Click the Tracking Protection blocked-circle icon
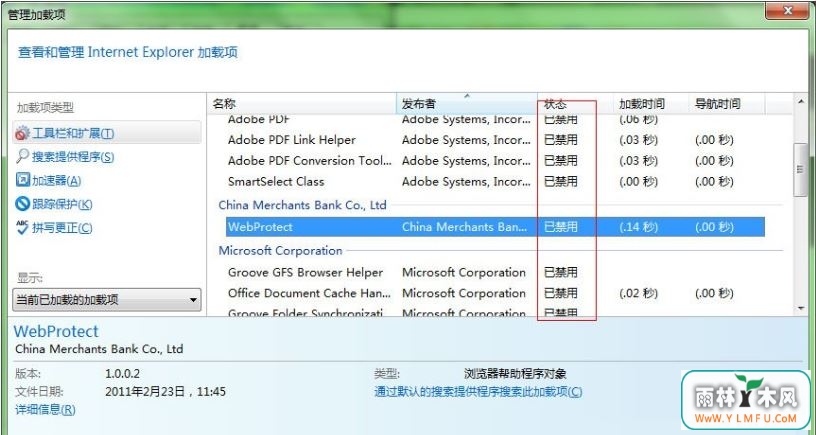This screenshot has width=816, height=435. [x=22, y=204]
